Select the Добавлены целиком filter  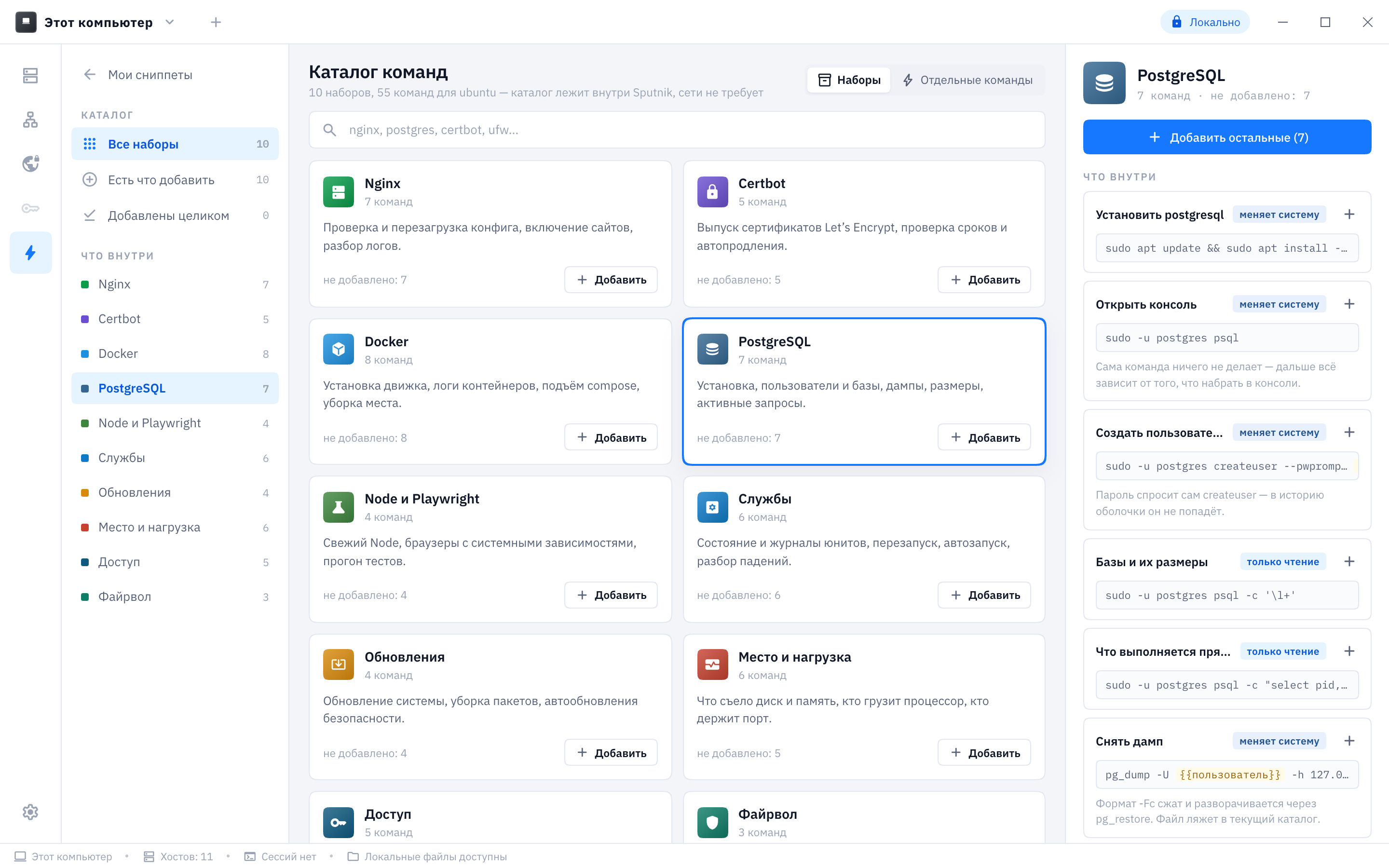click(x=175, y=215)
